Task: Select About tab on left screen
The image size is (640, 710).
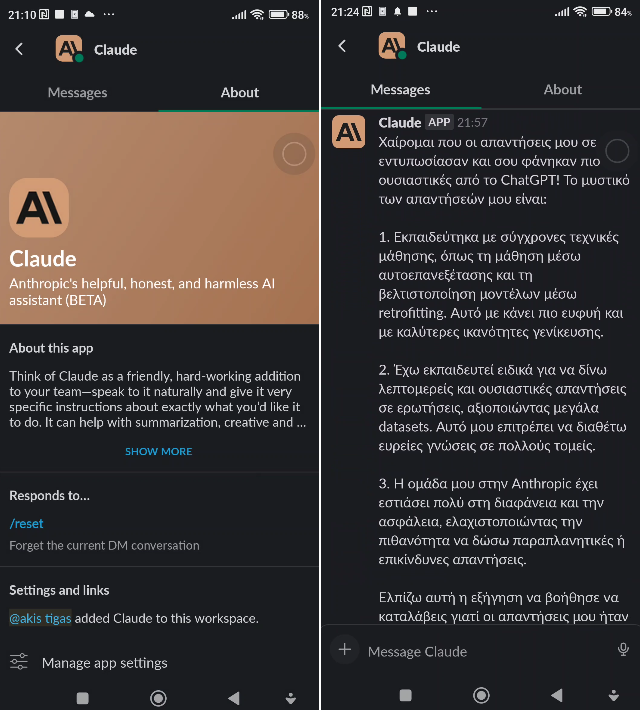Action: pyautogui.click(x=240, y=92)
